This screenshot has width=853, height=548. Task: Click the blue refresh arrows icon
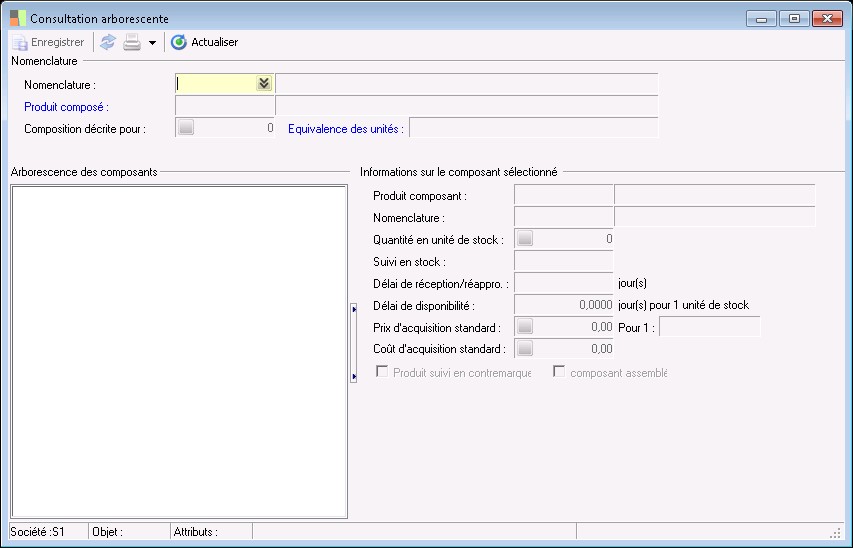coord(108,42)
